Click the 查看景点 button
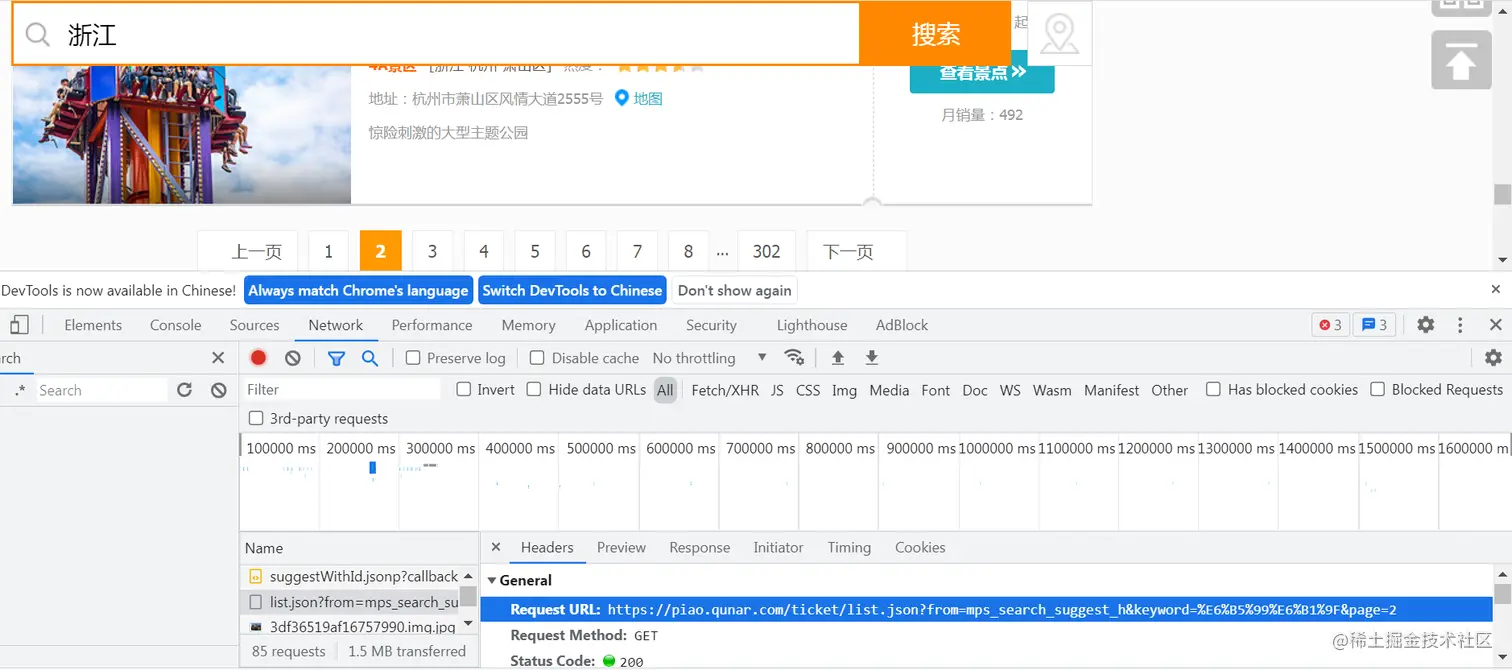The image size is (1512, 670). click(982, 72)
